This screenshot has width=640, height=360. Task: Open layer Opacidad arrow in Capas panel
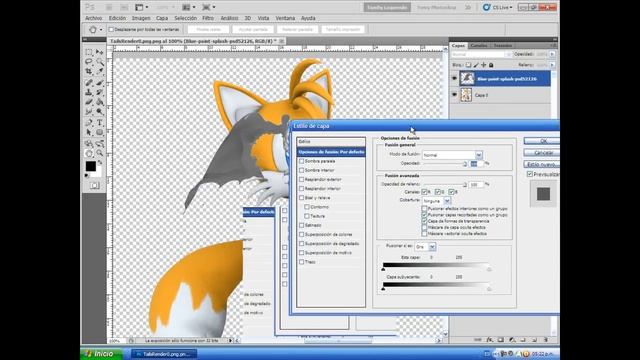(552, 54)
